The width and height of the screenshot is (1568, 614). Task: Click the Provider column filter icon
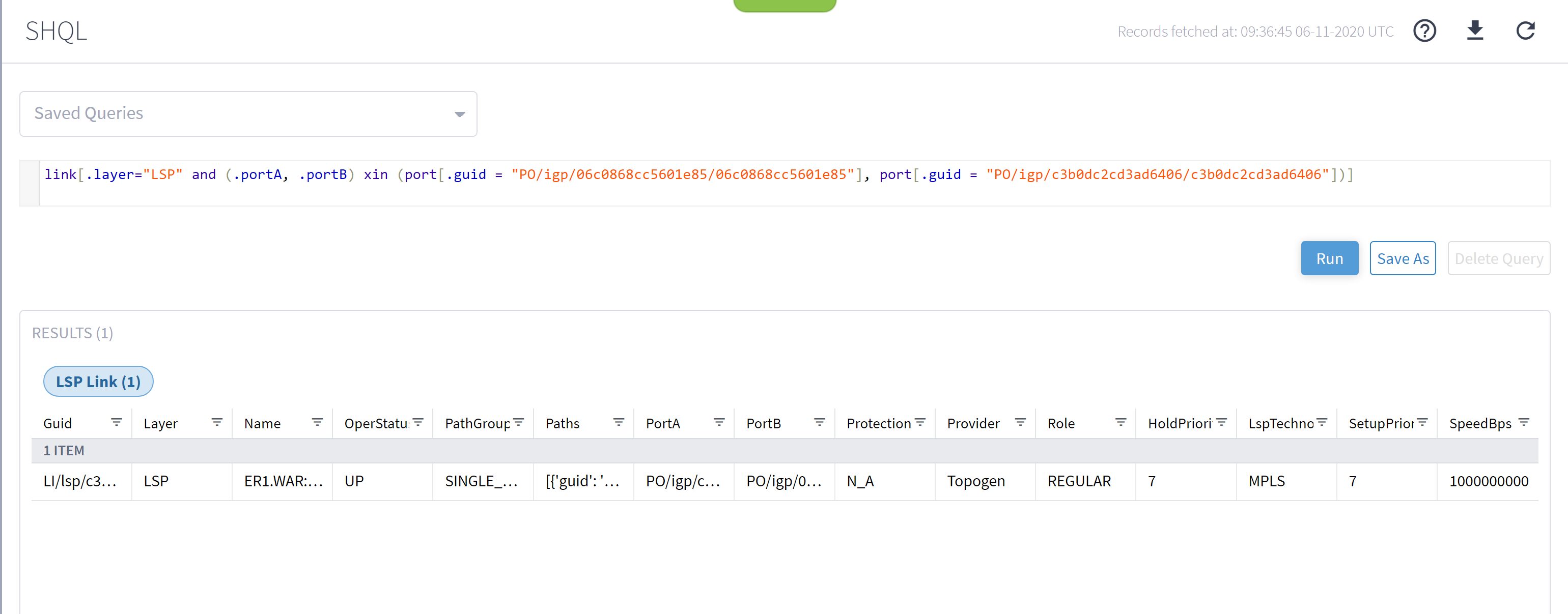[1020, 422]
